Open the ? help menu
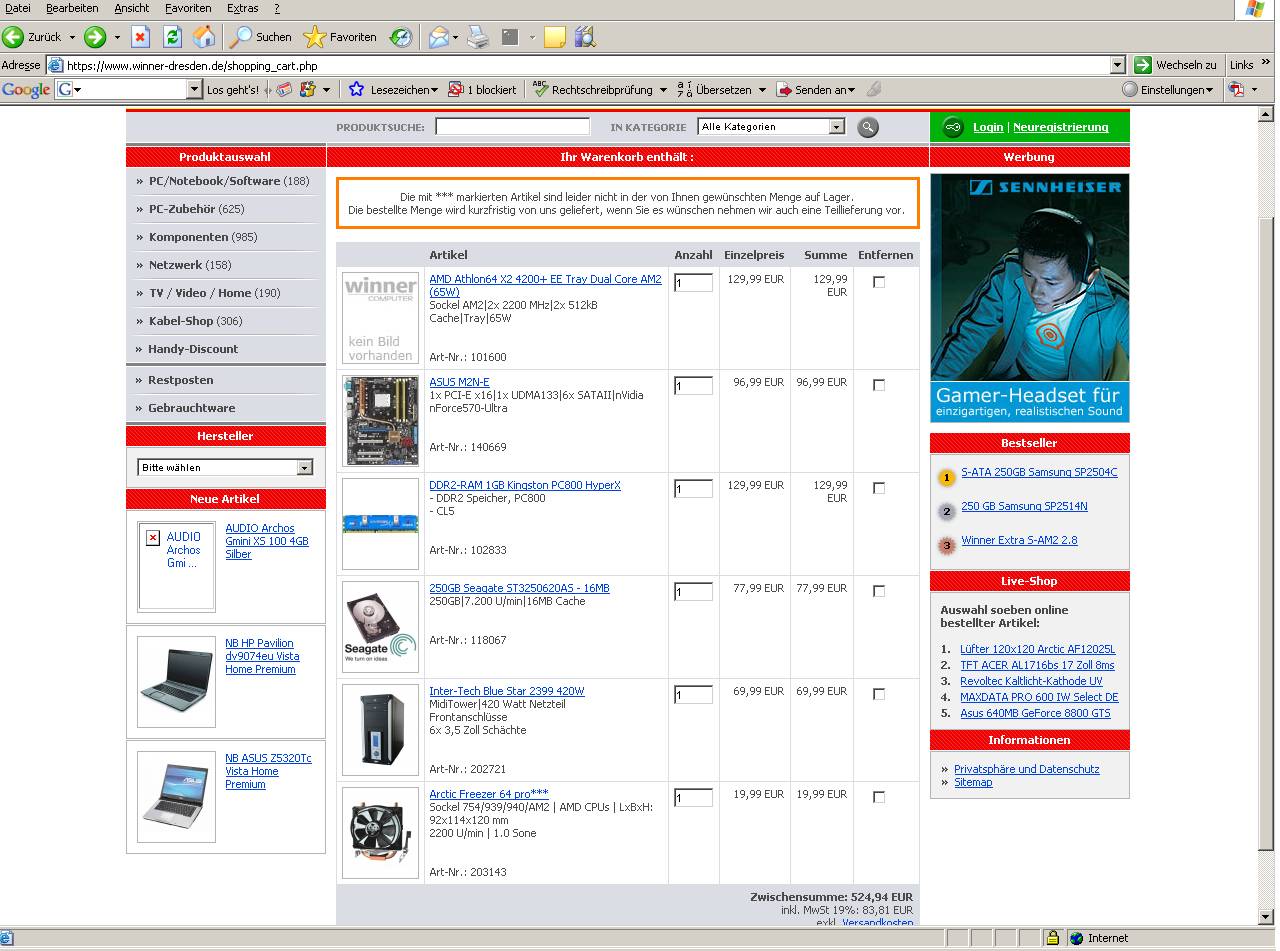 [x=277, y=8]
